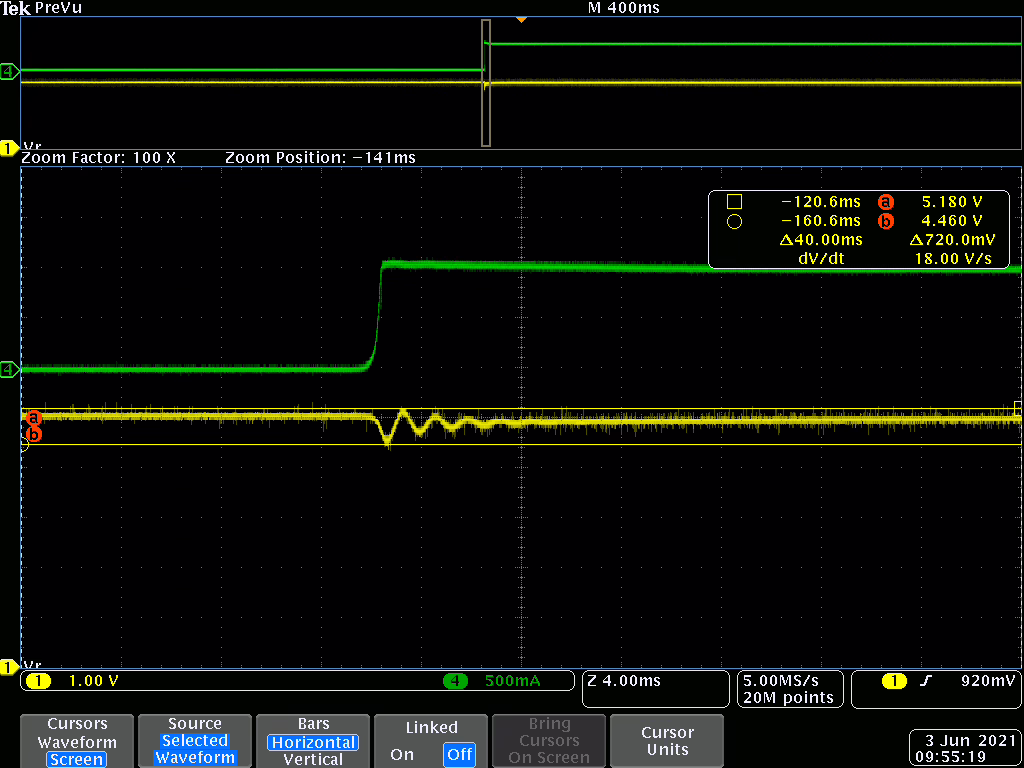Turn Linked cursors On

[x=402, y=754]
